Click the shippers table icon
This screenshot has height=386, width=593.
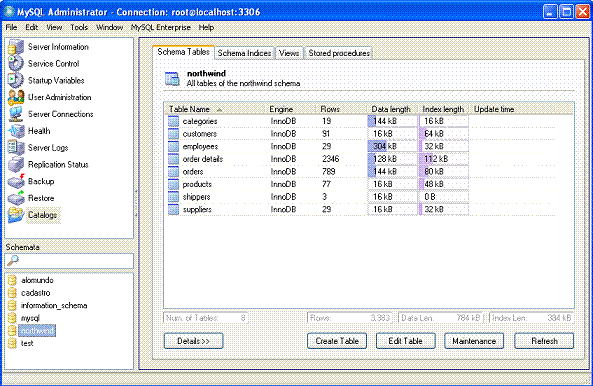(173, 197)
